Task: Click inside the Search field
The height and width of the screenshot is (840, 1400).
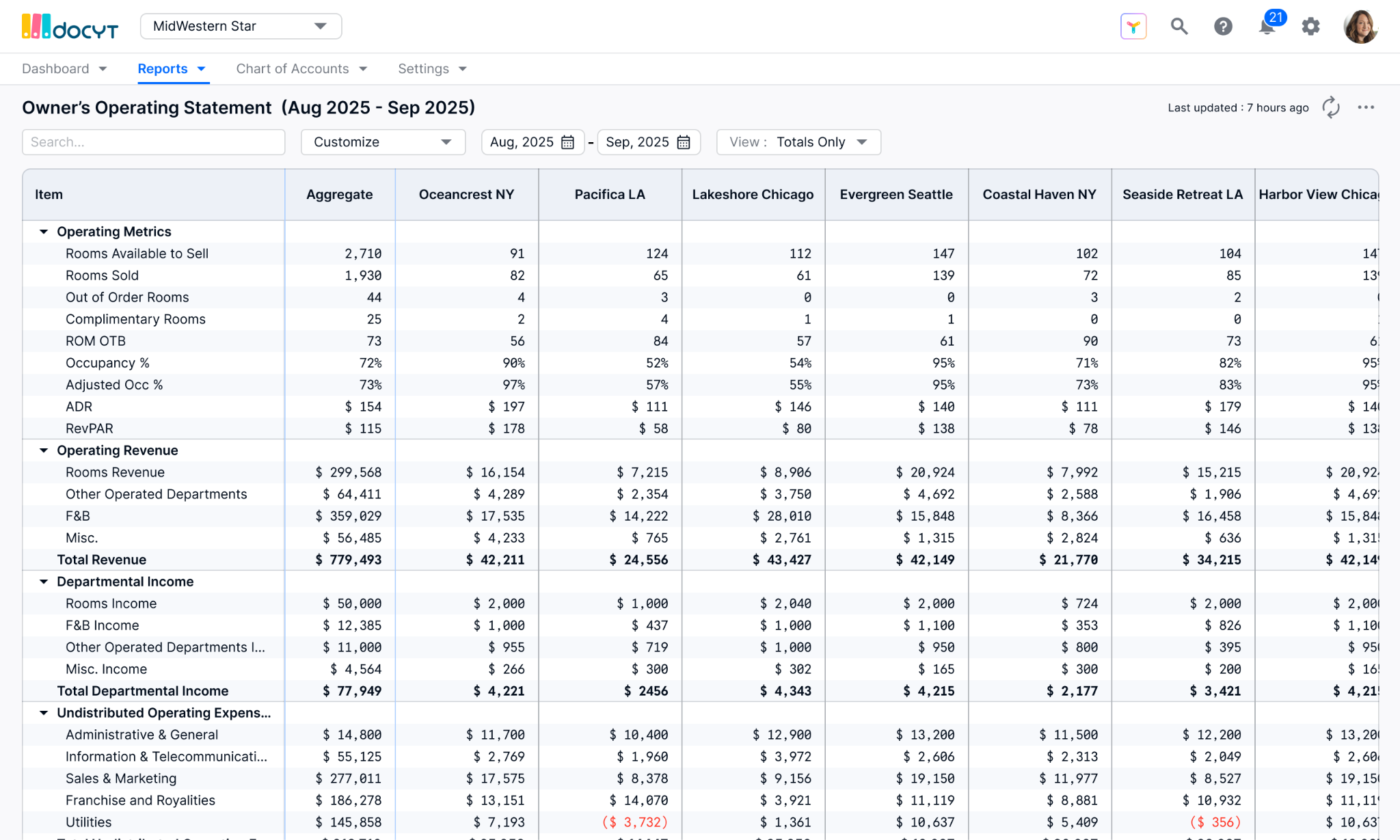Action: click(x=153, y=141)
